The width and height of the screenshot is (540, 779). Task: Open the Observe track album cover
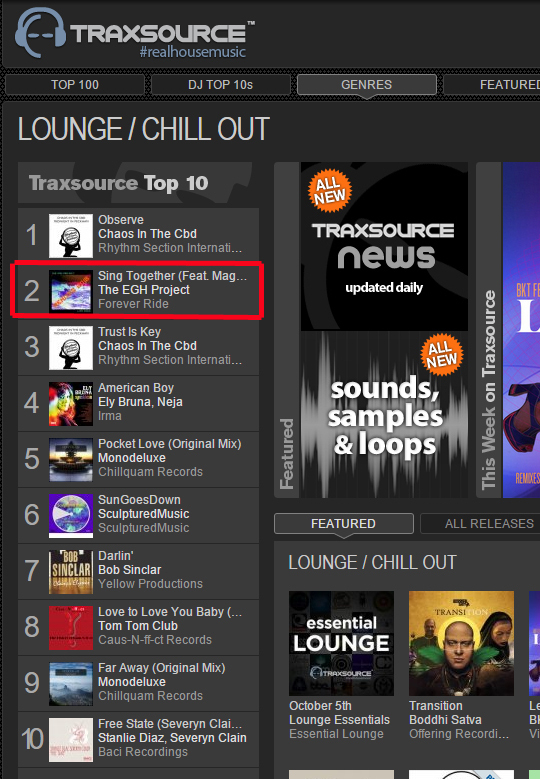(x=71, y=235)
